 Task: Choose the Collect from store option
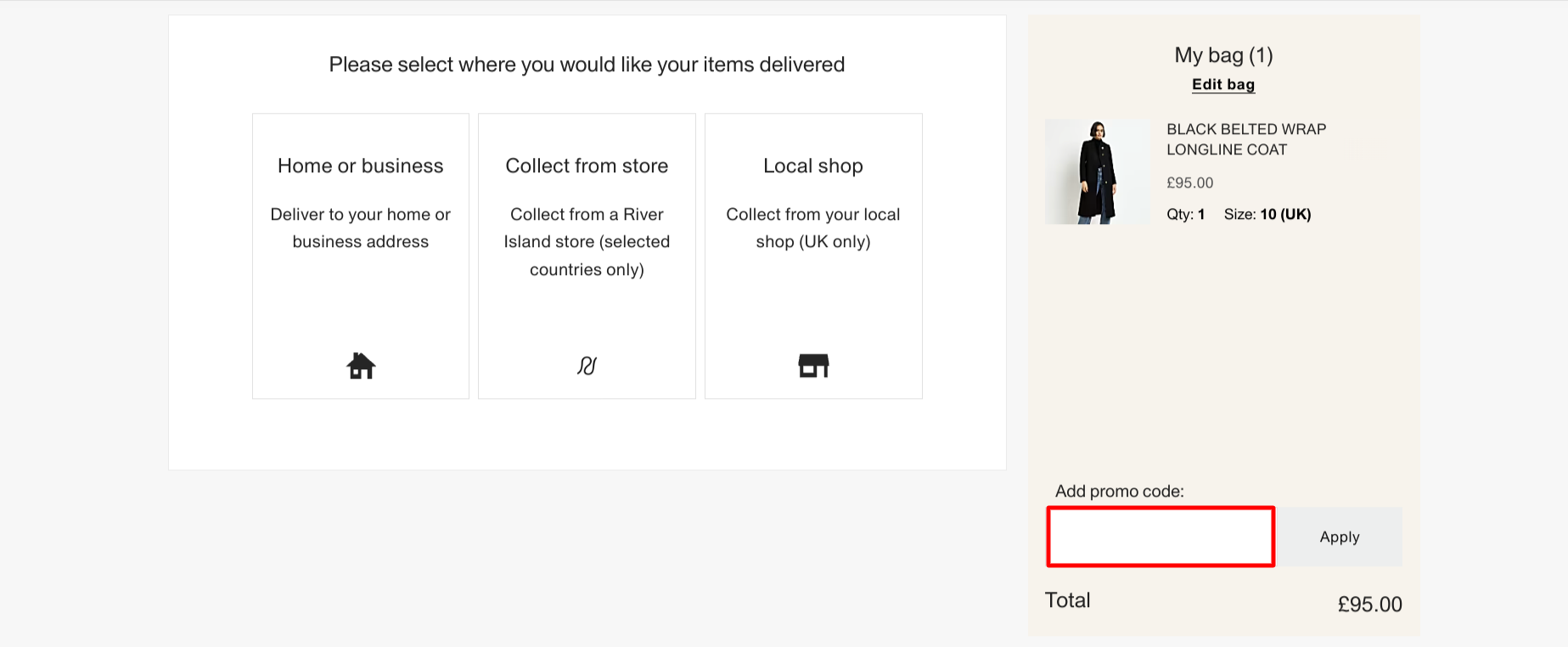click(586, 255)
